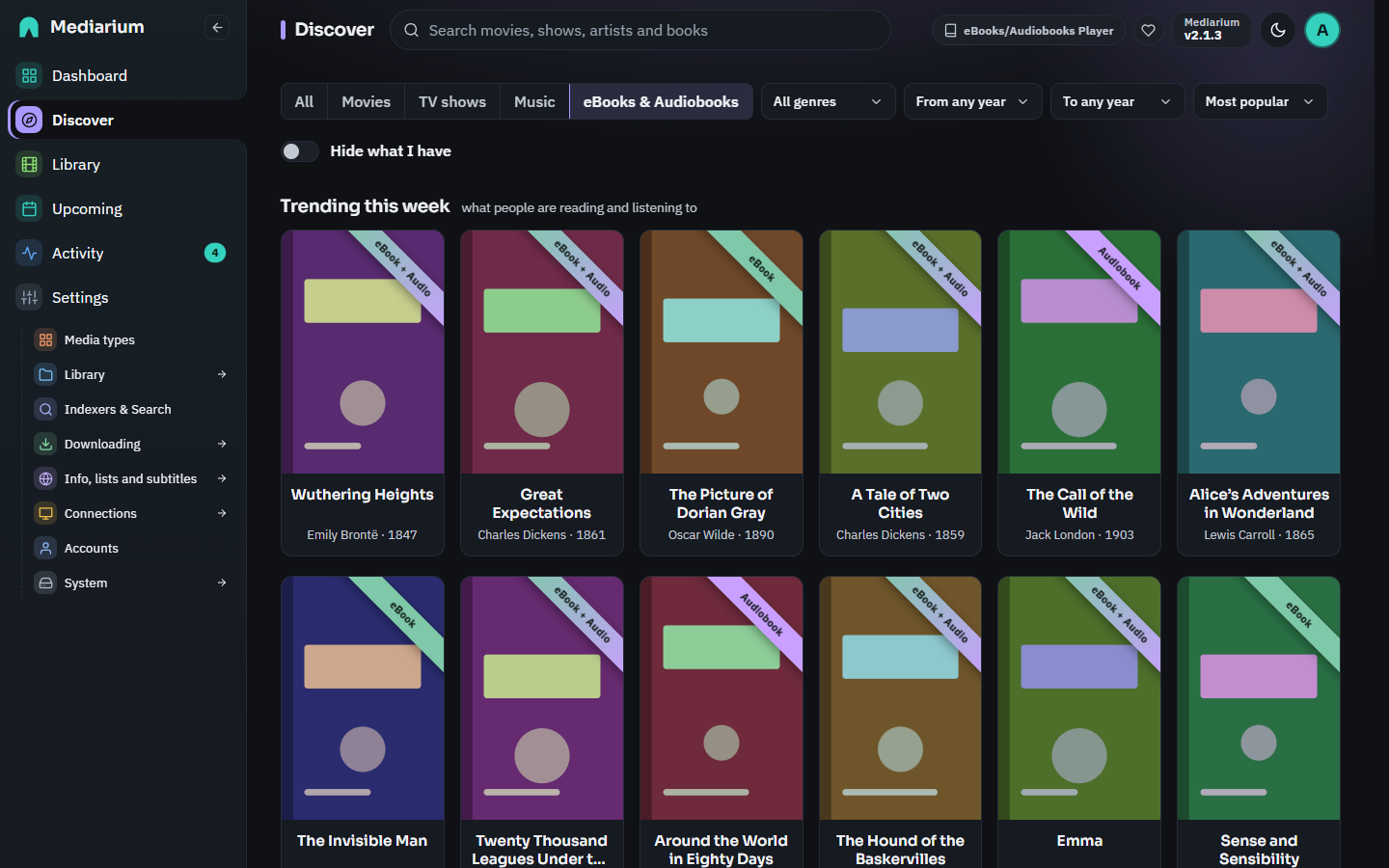This screenshot has height=868, width=1389.
Task: Expand System settings submenu
Action: point(222,583)
